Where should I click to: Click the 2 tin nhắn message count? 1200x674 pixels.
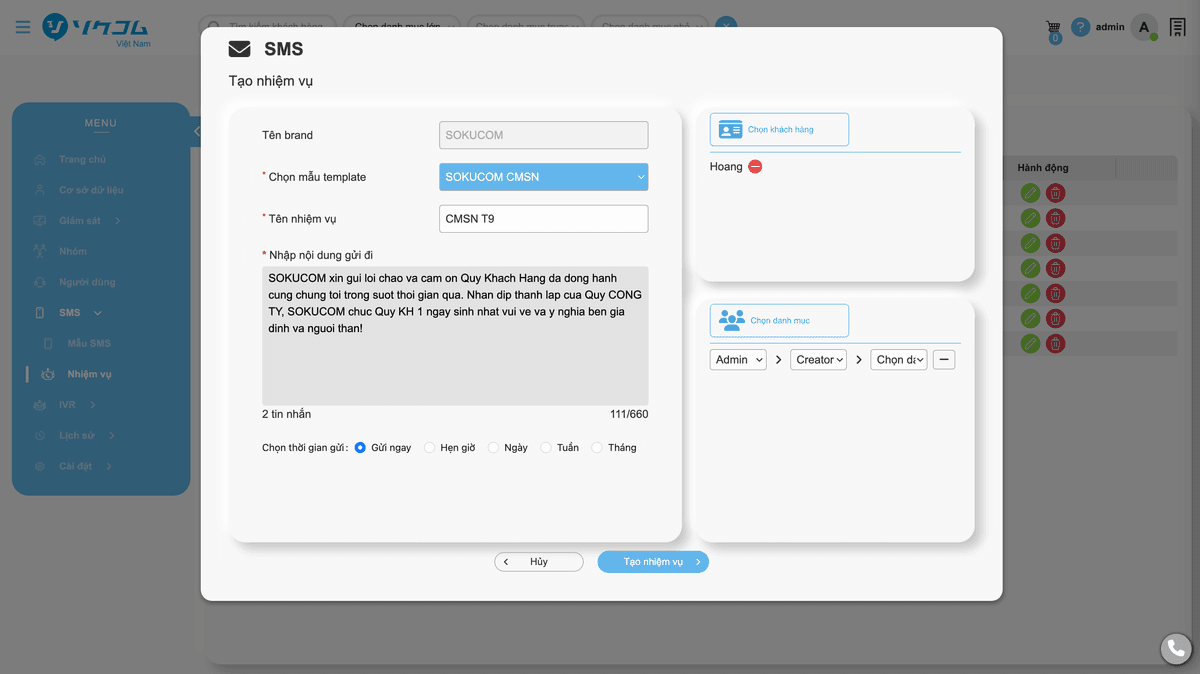tap(286, 414)
